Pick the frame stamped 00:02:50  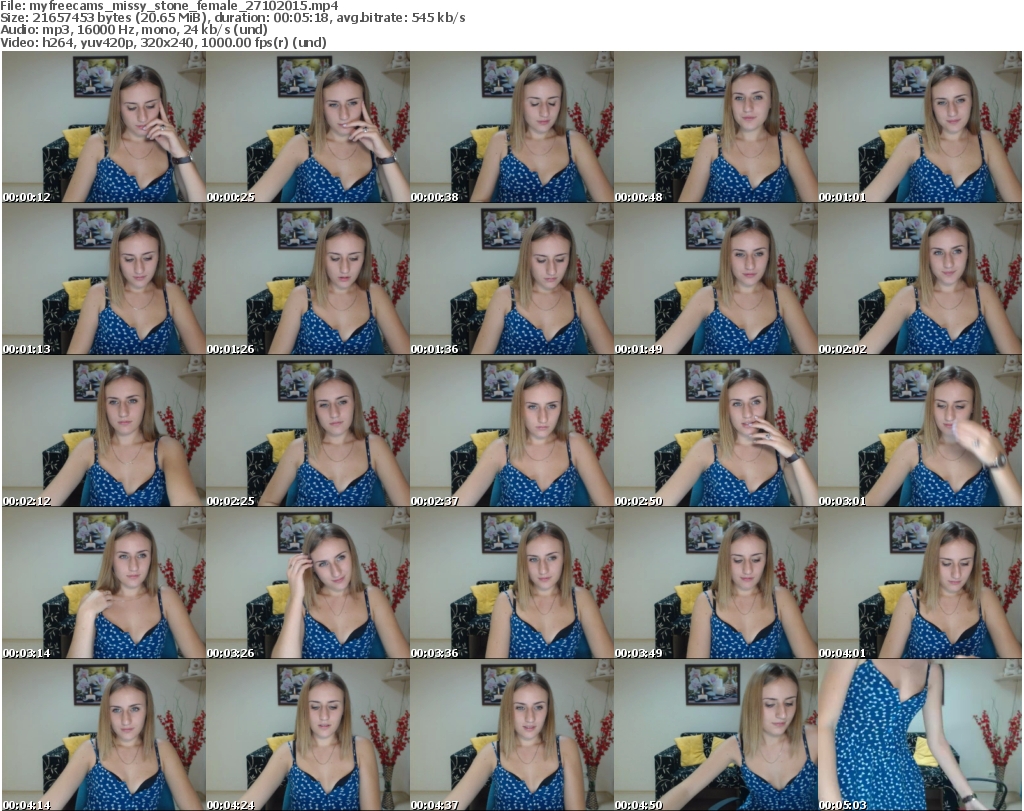[x=716, y=431]
